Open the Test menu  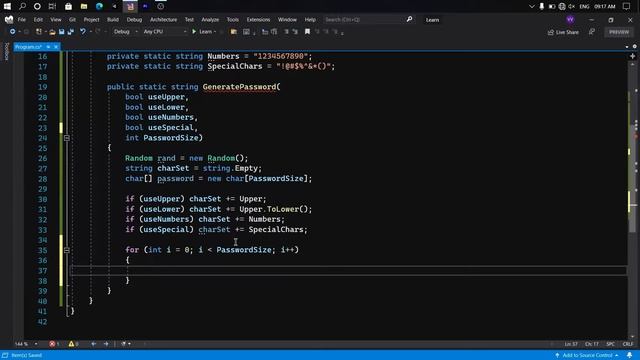189,20
